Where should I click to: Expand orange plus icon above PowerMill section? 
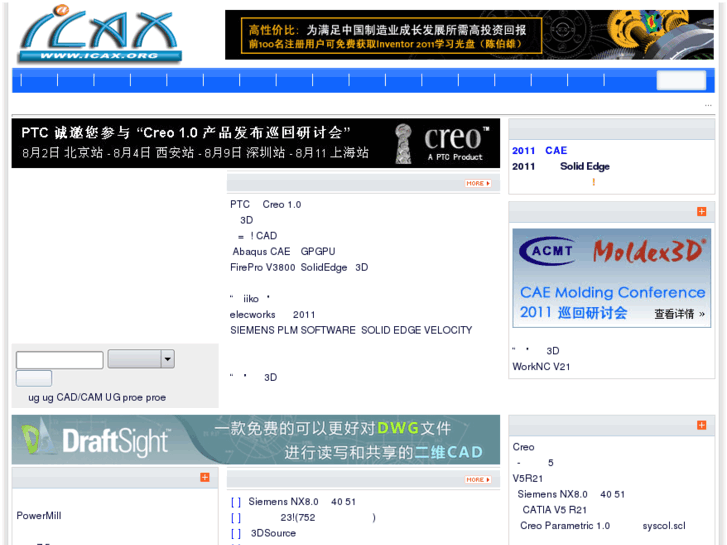(204, 477)
